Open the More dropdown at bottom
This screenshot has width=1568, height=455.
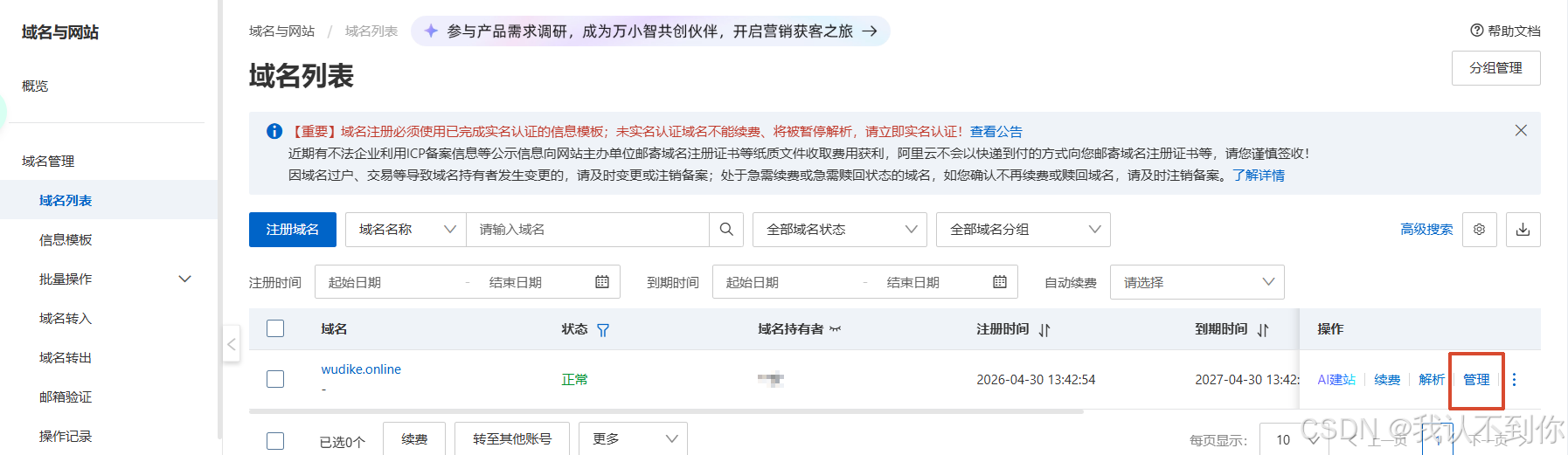point(633,439)
